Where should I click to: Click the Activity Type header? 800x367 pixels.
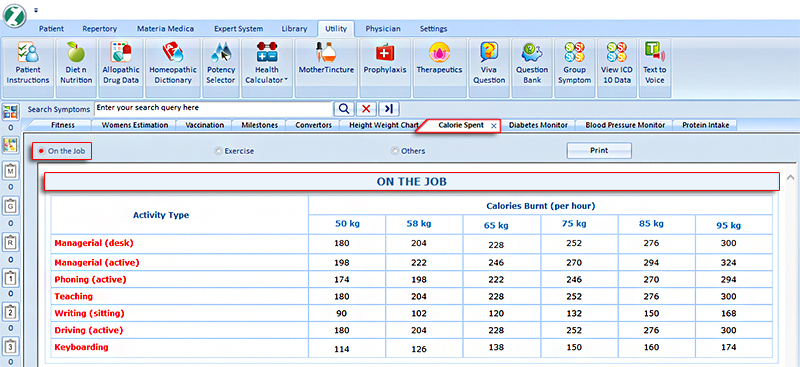161,215
